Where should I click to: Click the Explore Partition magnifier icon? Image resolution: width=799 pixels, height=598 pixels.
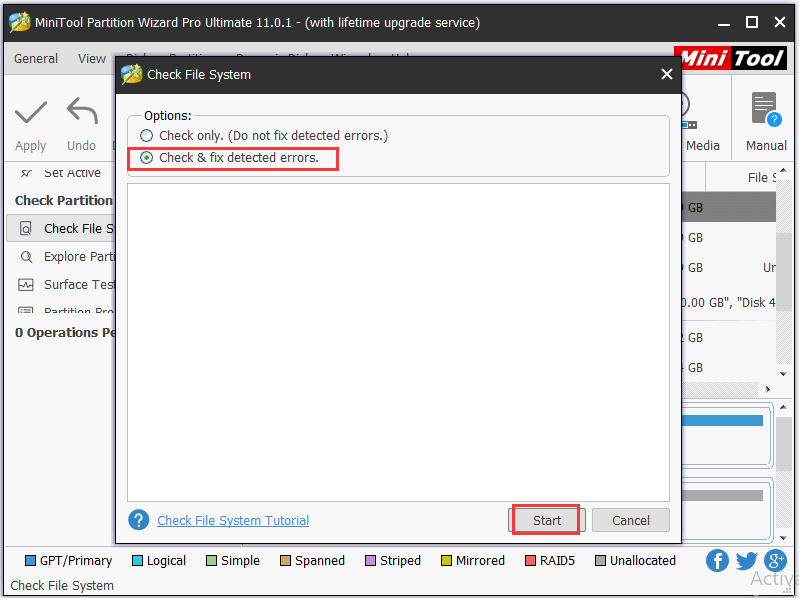pyautogui.click(x=26, y=257)
